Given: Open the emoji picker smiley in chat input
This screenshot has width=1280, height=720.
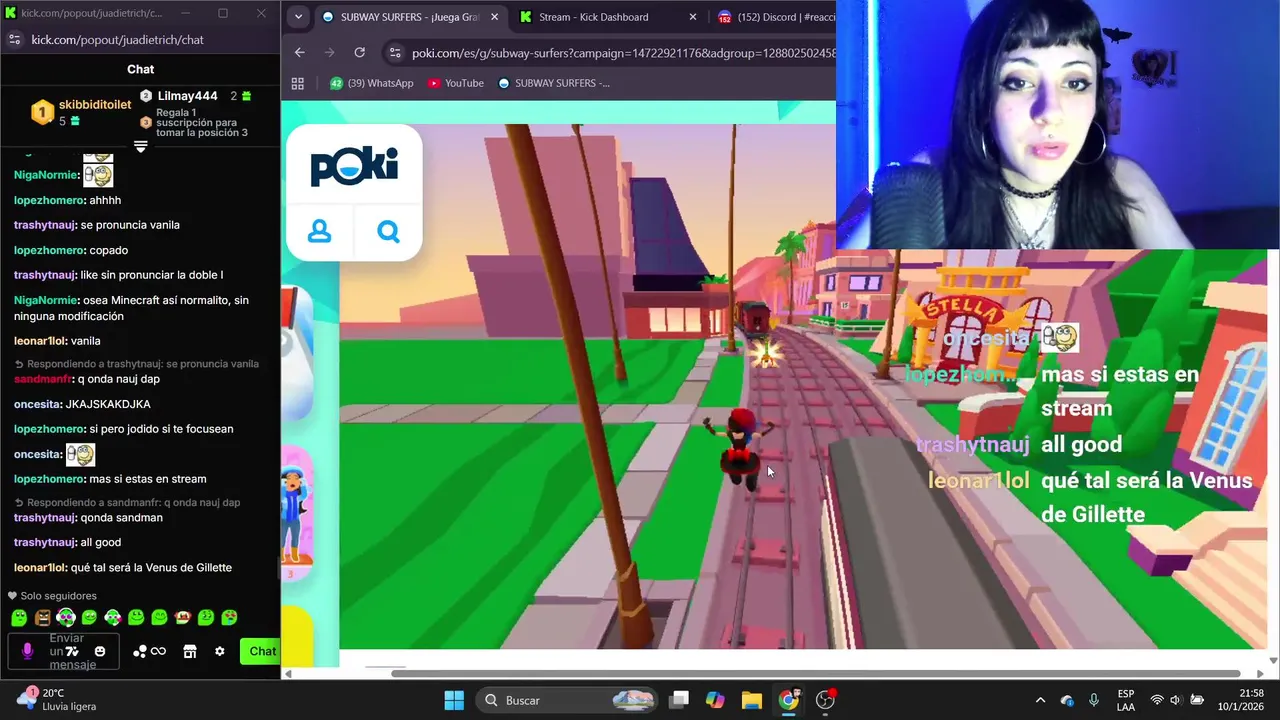Looking at the screenshot, I should coord(100,651).
